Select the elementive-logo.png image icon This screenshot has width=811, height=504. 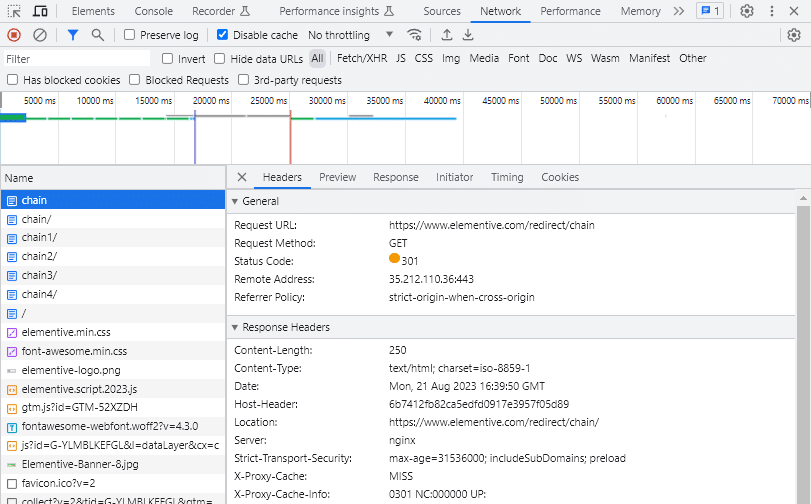coord(12,371)
